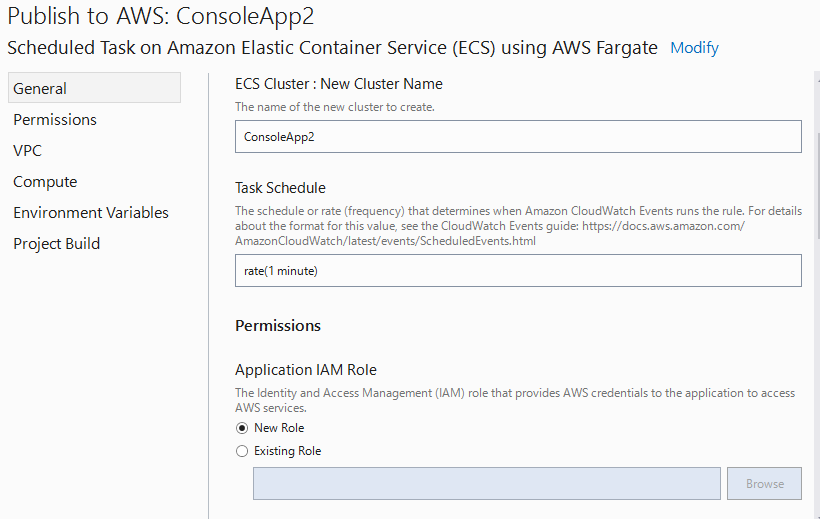820x519 pixels.
Task: Click the existing role text box
Action: click(x=487, y=483)
